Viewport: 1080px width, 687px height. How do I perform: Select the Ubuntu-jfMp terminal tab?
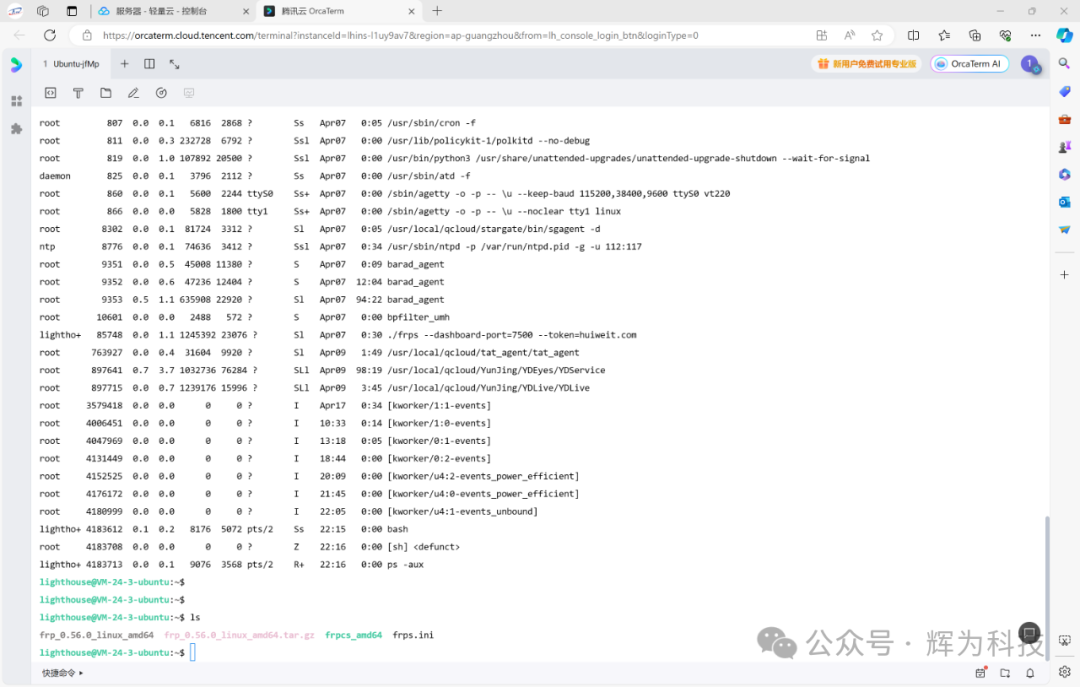pos(72,63)
